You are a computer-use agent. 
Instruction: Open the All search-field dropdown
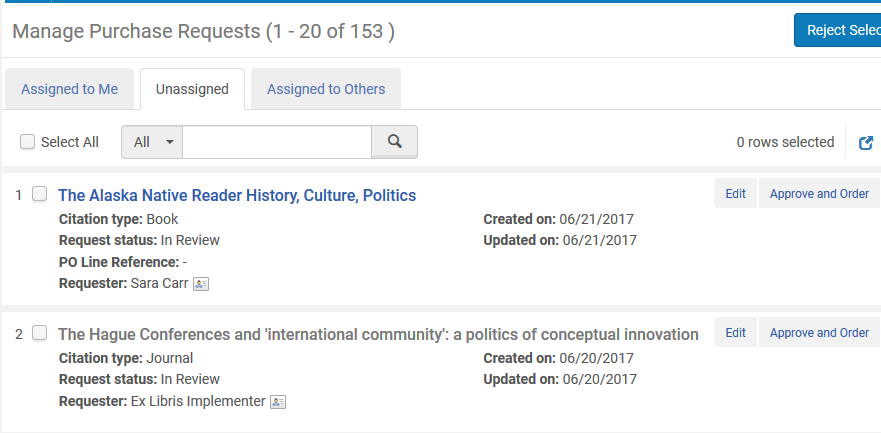point(152,142)
